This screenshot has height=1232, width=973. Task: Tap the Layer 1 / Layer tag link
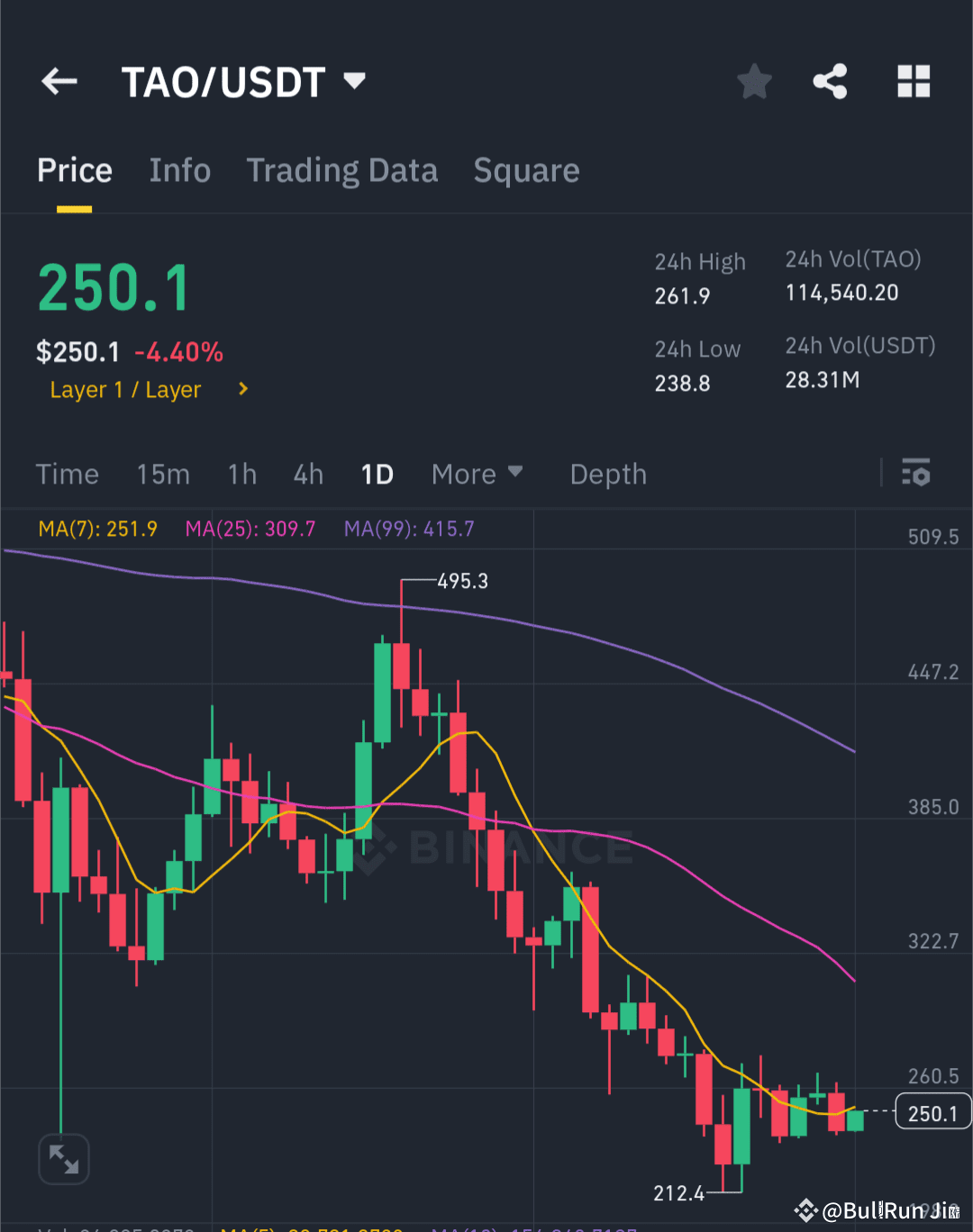tap(125, 390)
